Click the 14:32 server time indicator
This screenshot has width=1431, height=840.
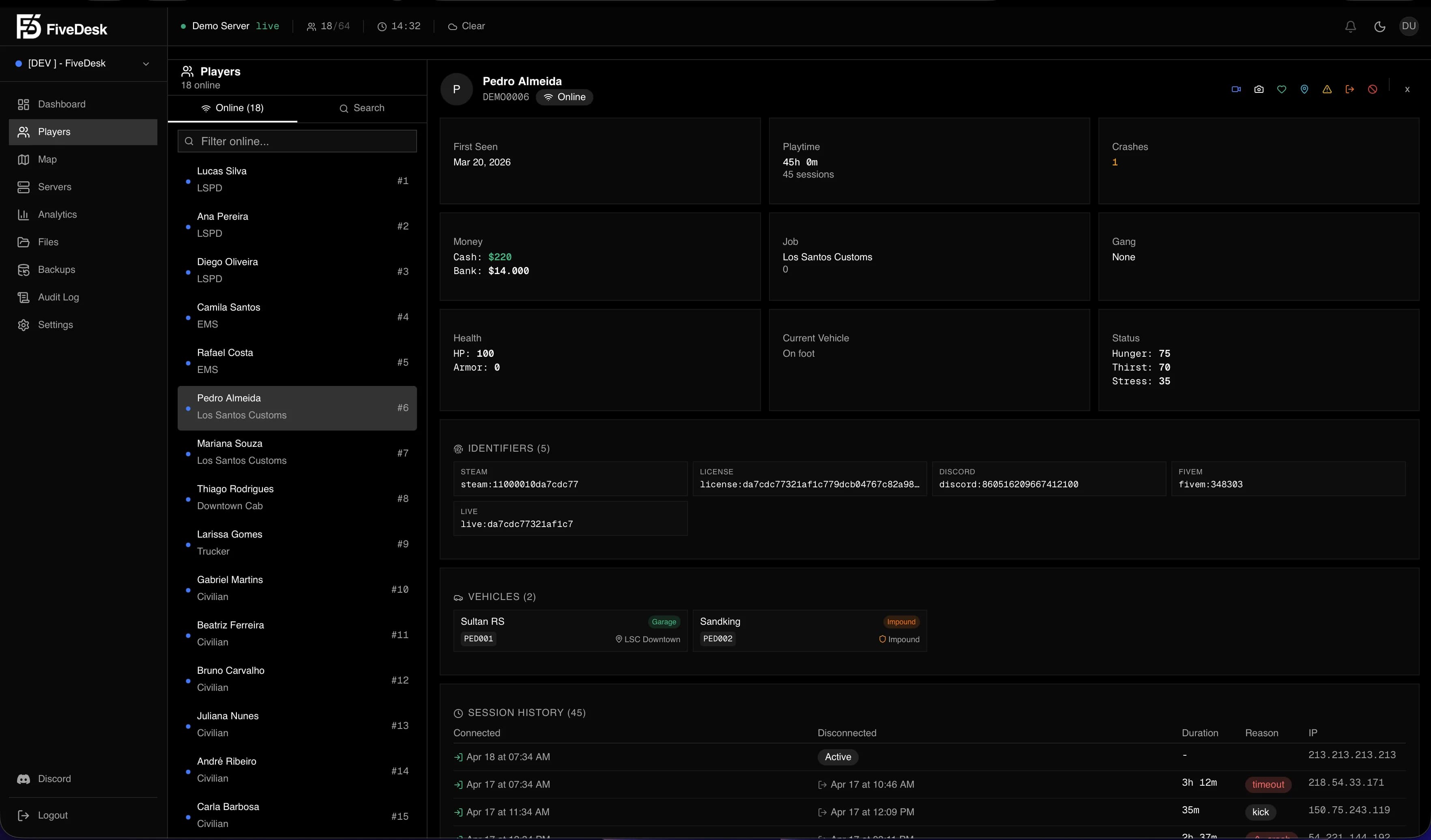point(399,26)
